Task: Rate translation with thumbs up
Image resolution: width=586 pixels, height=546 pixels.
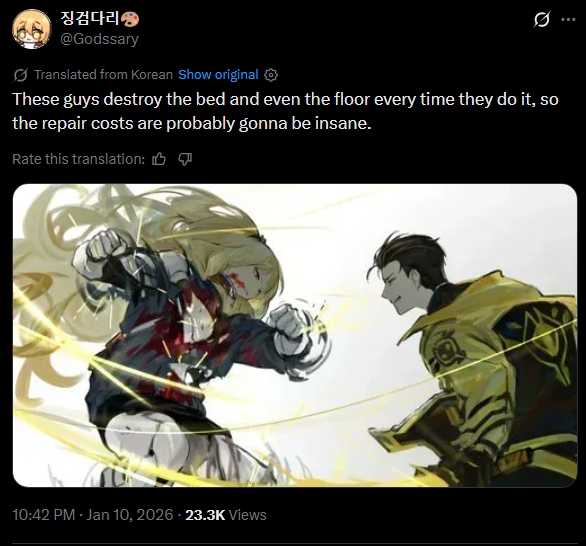Action: tap(159, 159)
